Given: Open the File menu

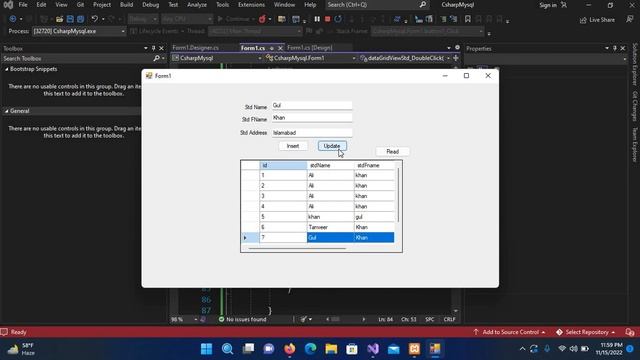Looking at the screenshot, I should coord(23,5).
